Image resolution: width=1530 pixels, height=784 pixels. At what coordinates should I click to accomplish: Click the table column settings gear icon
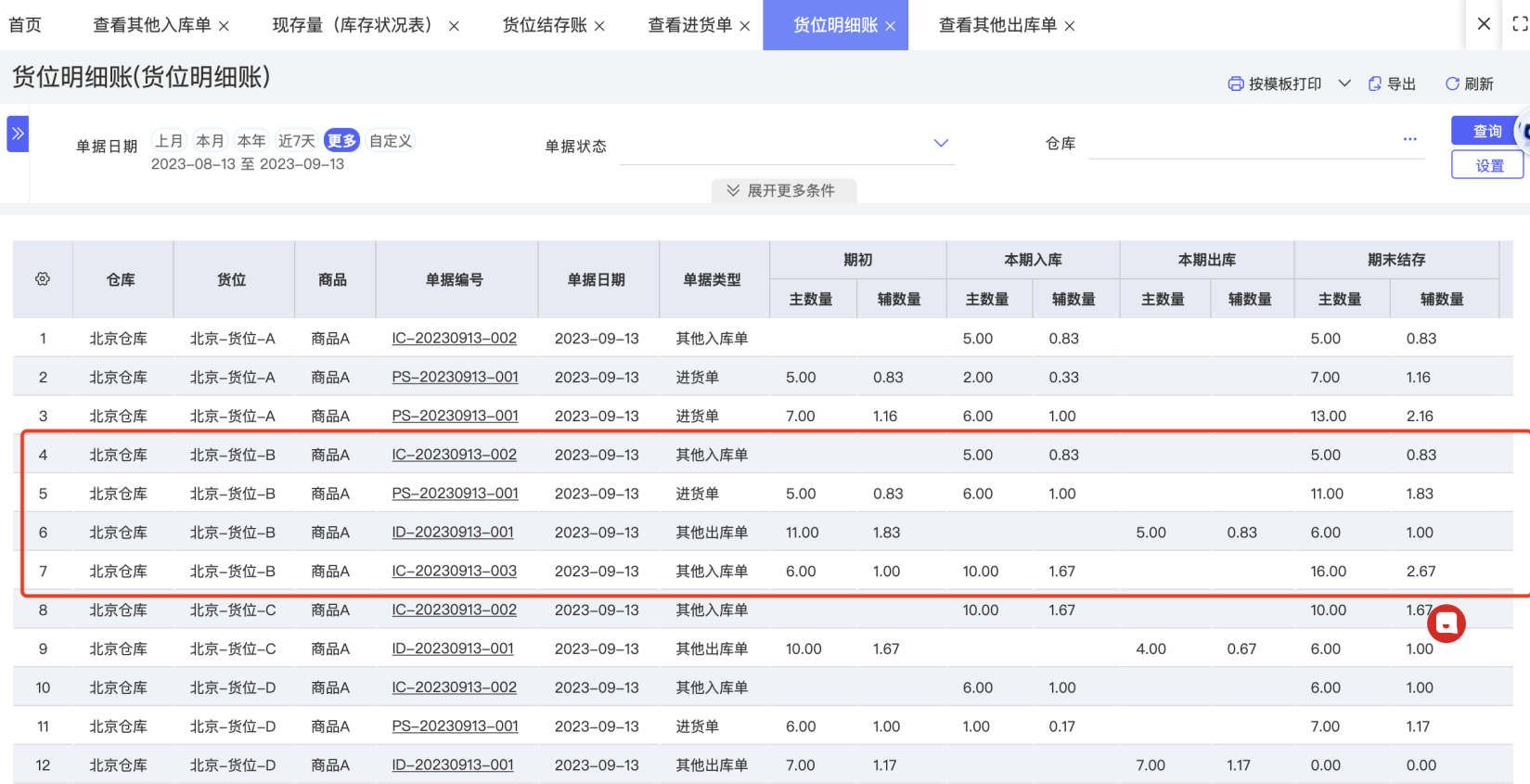coord(43,279)
